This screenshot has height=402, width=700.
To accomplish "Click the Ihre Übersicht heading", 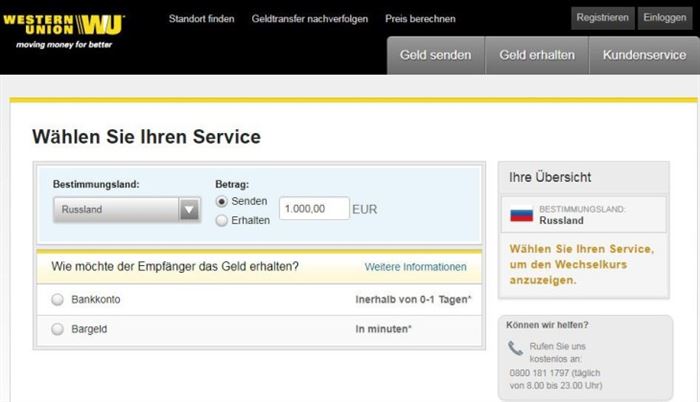I will [550, 177].
